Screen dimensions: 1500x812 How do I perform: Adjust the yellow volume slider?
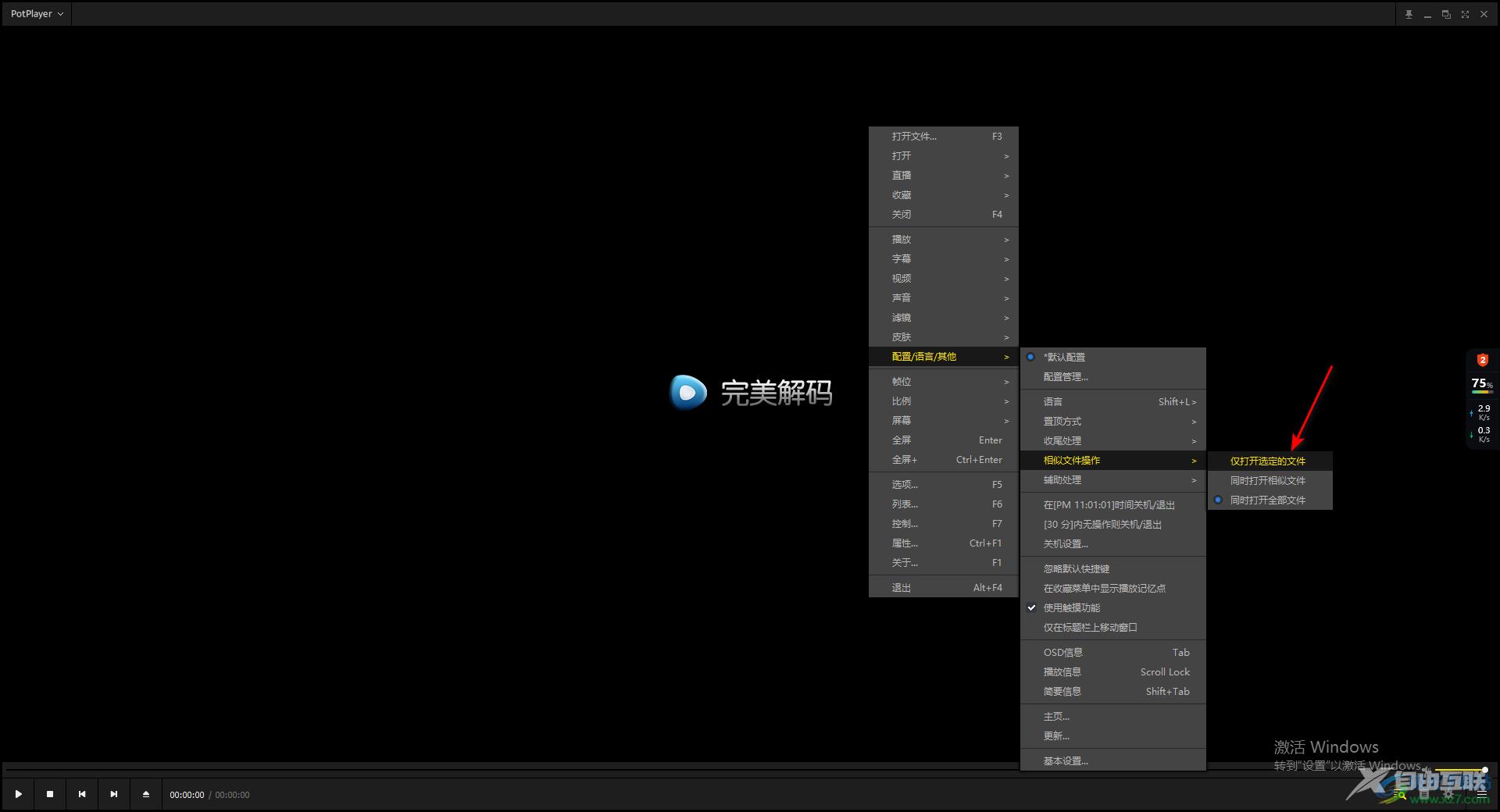click(1460, 770)
